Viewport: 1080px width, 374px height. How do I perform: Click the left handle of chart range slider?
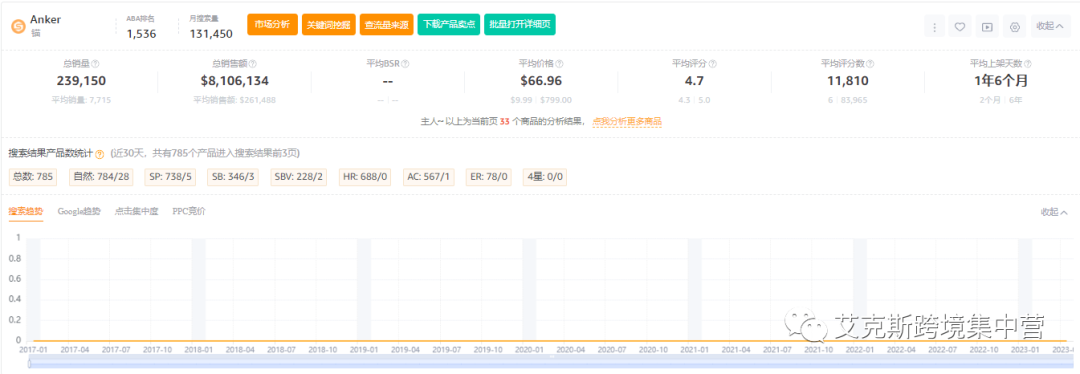(30, 363)
